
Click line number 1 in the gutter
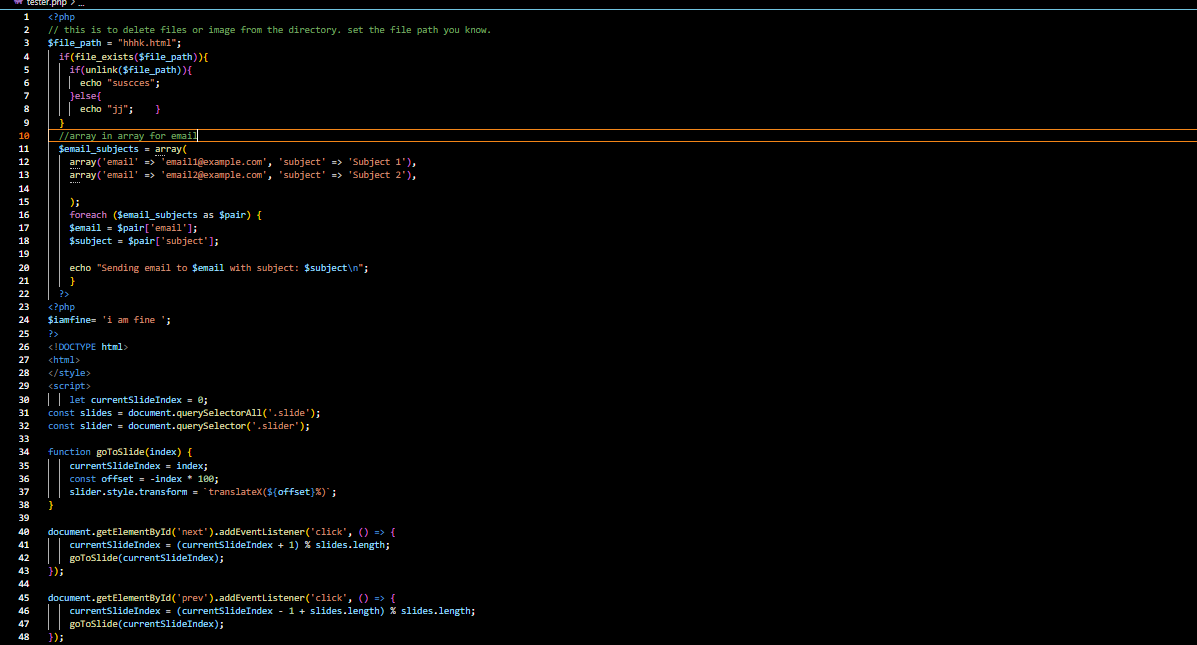pyautogui.click(x=26, y=17)
